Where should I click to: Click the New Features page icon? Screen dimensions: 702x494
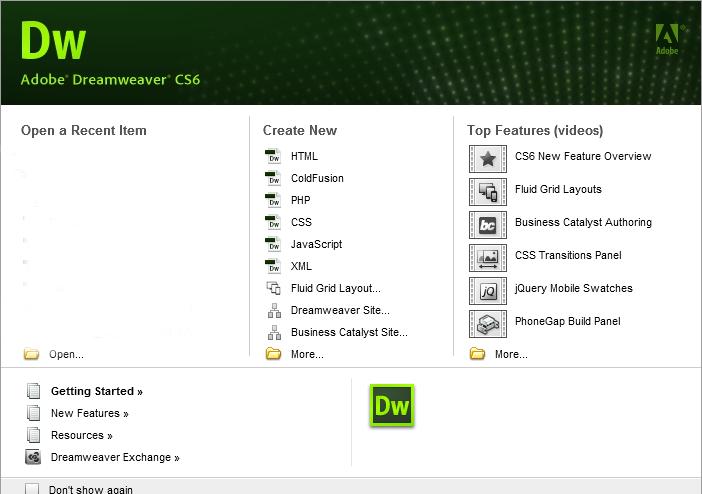tap(34, 413)
